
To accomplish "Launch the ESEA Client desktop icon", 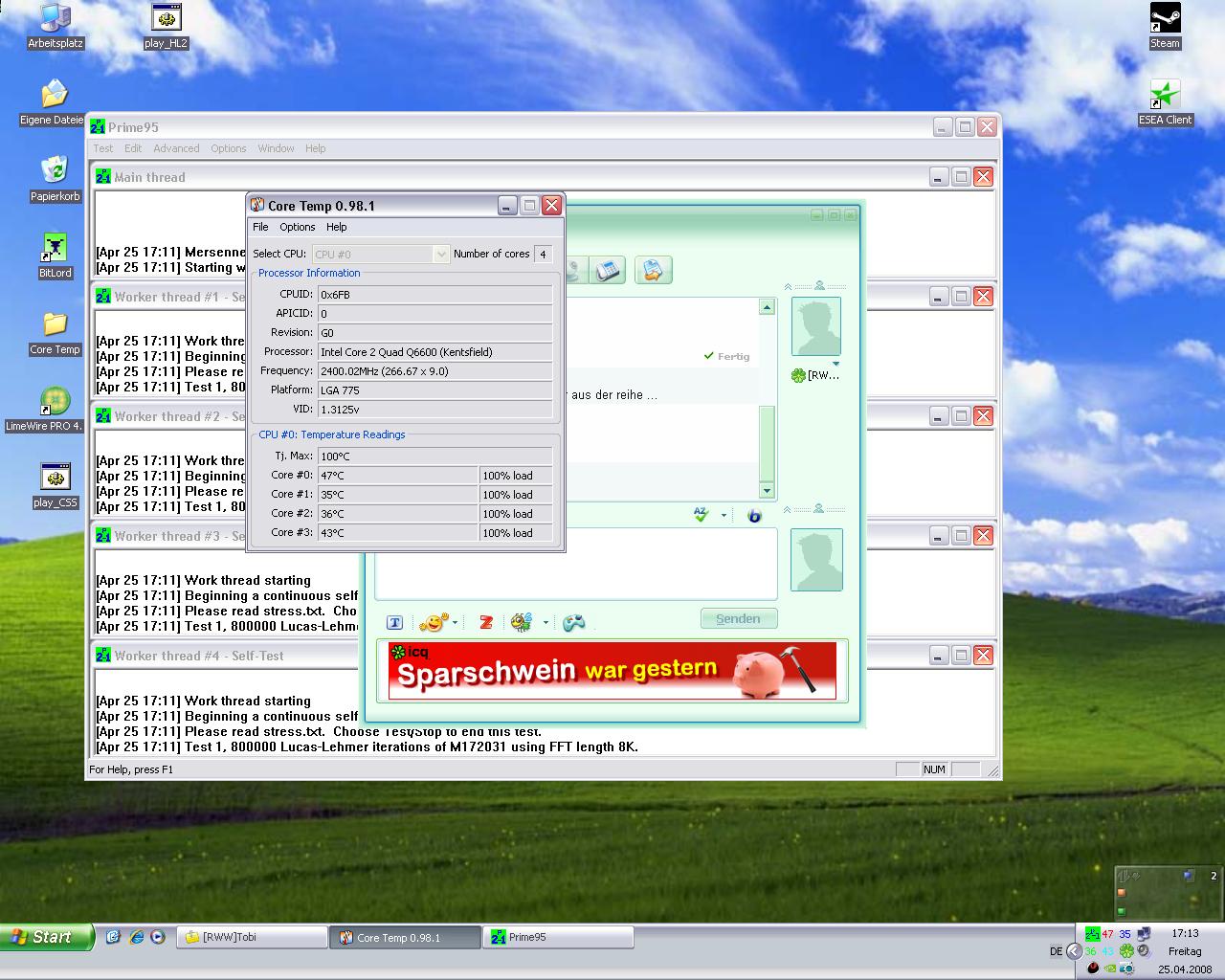I will [x=1165, y=102].
